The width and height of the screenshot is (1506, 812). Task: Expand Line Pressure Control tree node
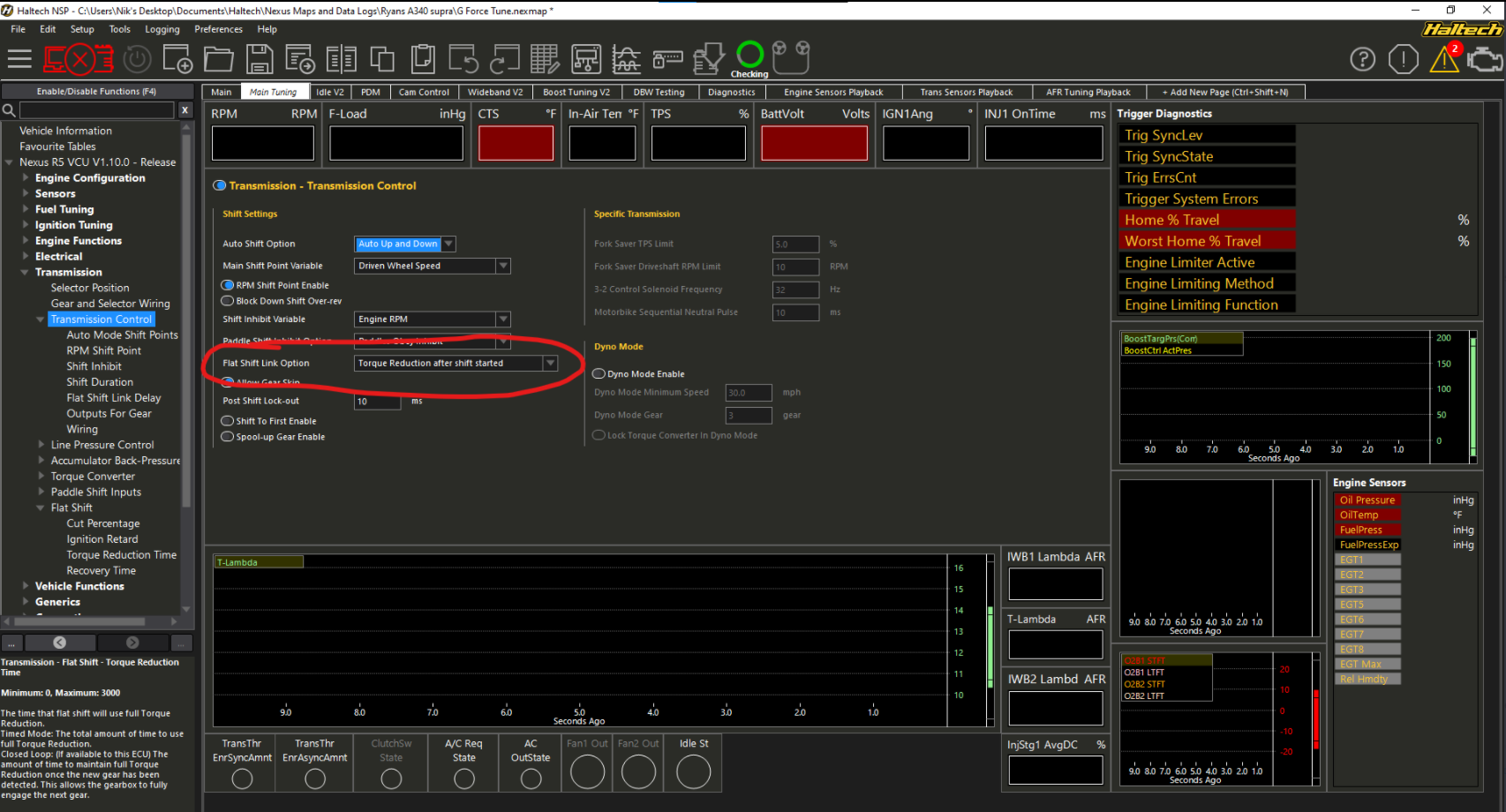point(41,445)
